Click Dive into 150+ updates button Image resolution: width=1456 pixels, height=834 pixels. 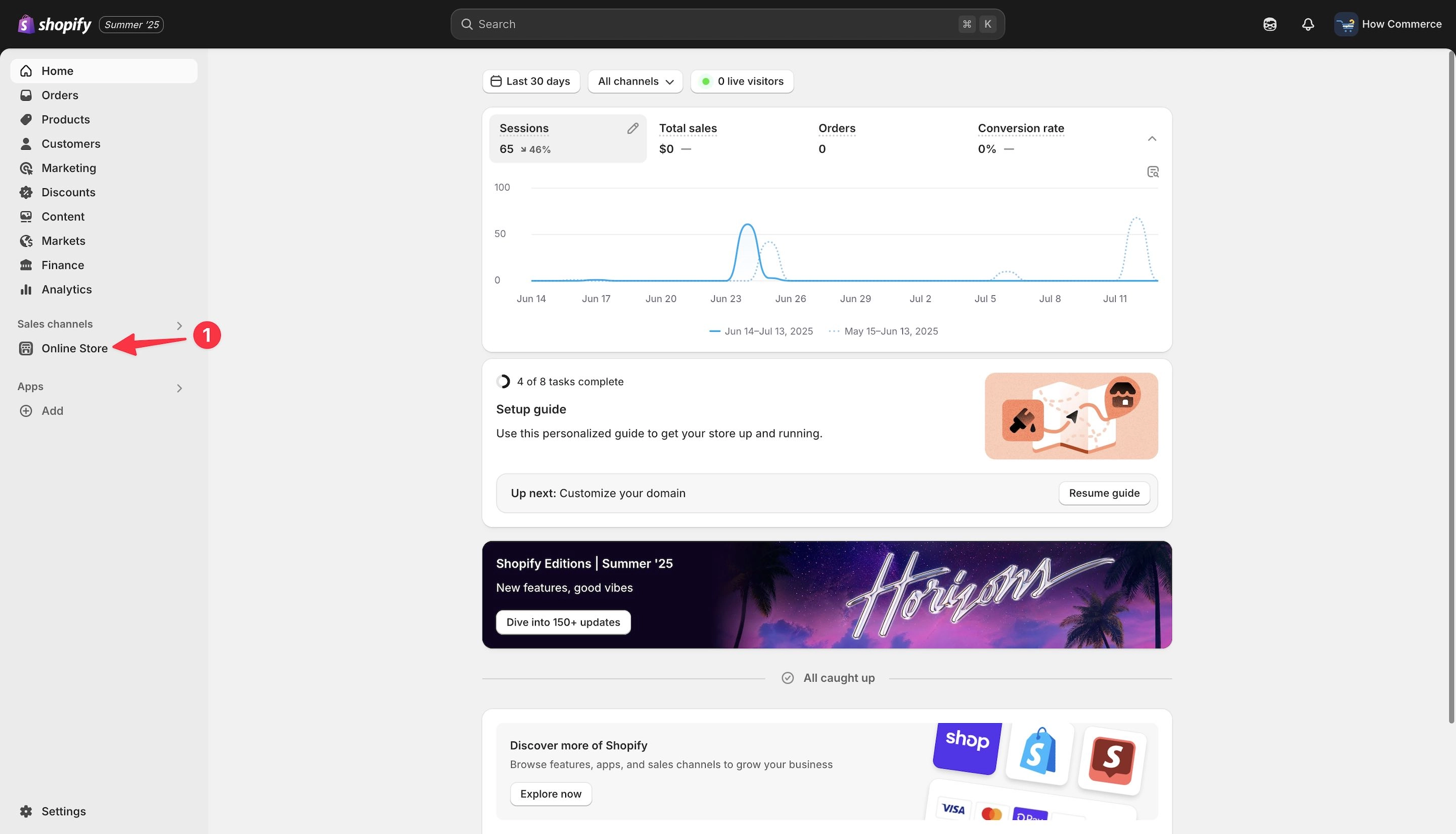click(563, 622)
